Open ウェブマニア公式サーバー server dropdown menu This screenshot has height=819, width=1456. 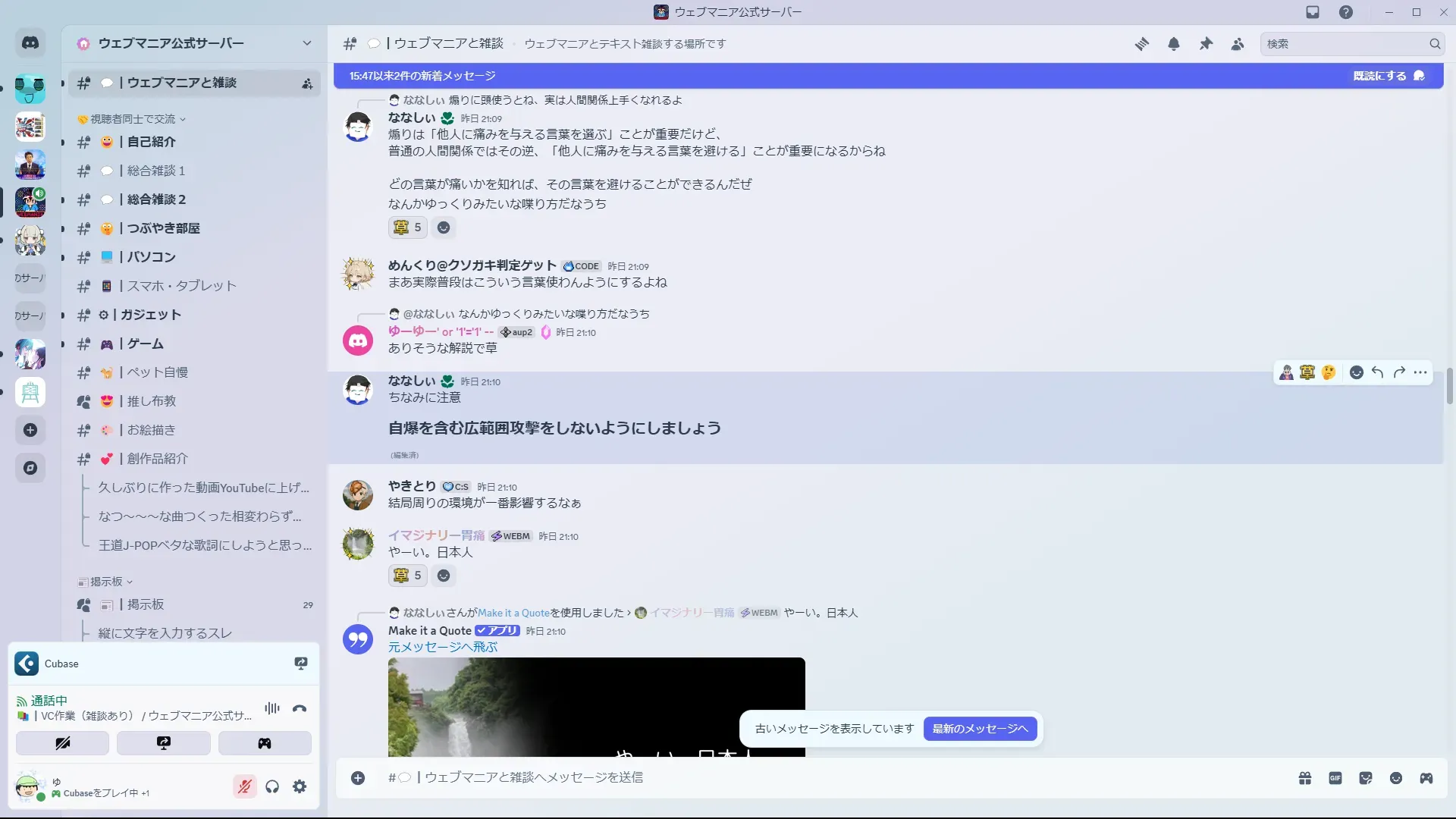point(306,43)
